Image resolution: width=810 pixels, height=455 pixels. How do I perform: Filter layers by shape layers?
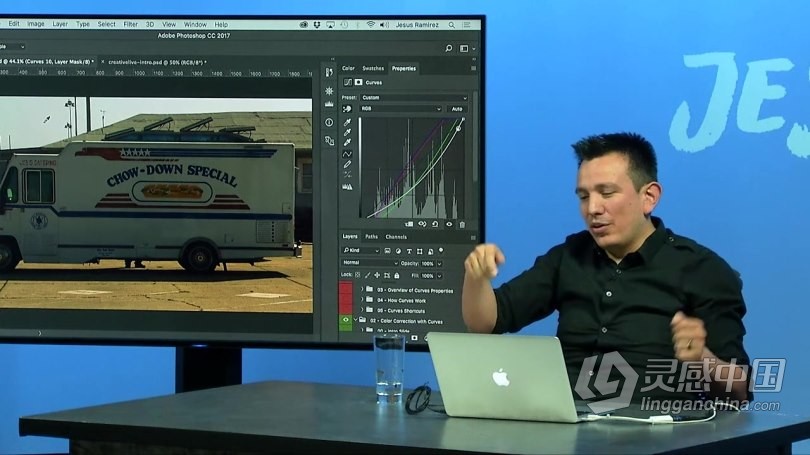(x=419, y=251)
